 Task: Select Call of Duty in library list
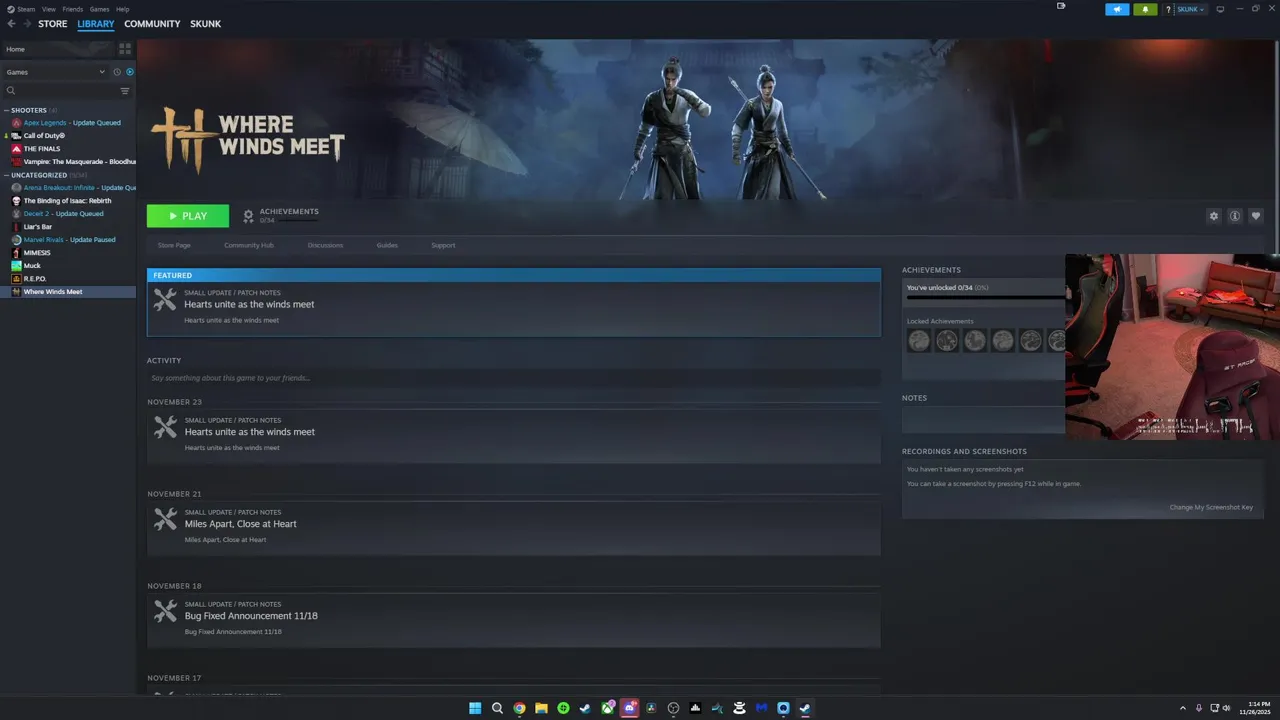point(68,136)
